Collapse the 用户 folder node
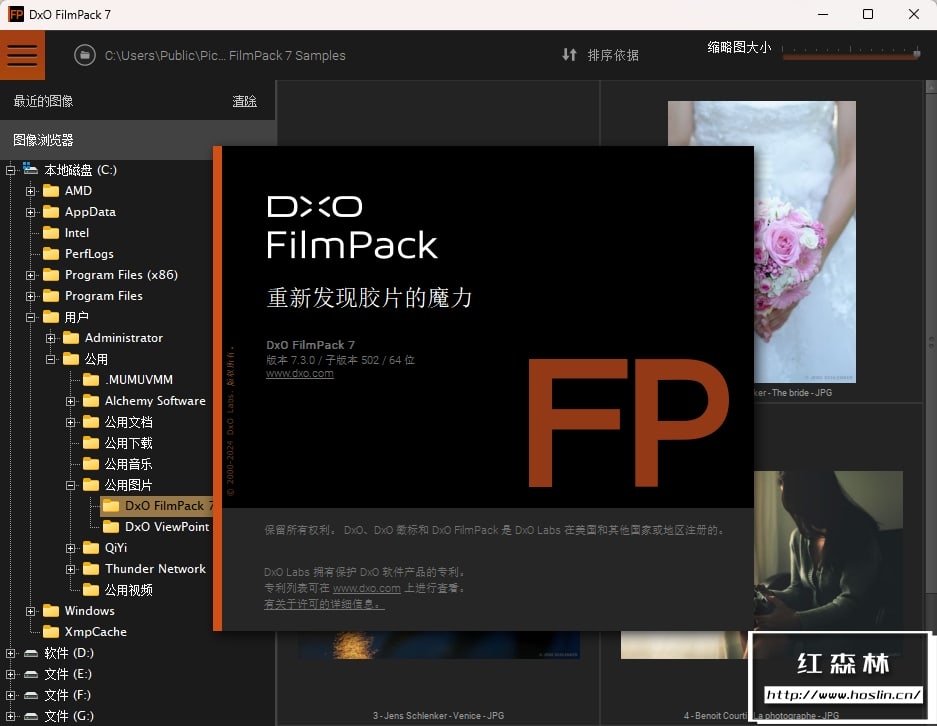 (x=30, y=317)
